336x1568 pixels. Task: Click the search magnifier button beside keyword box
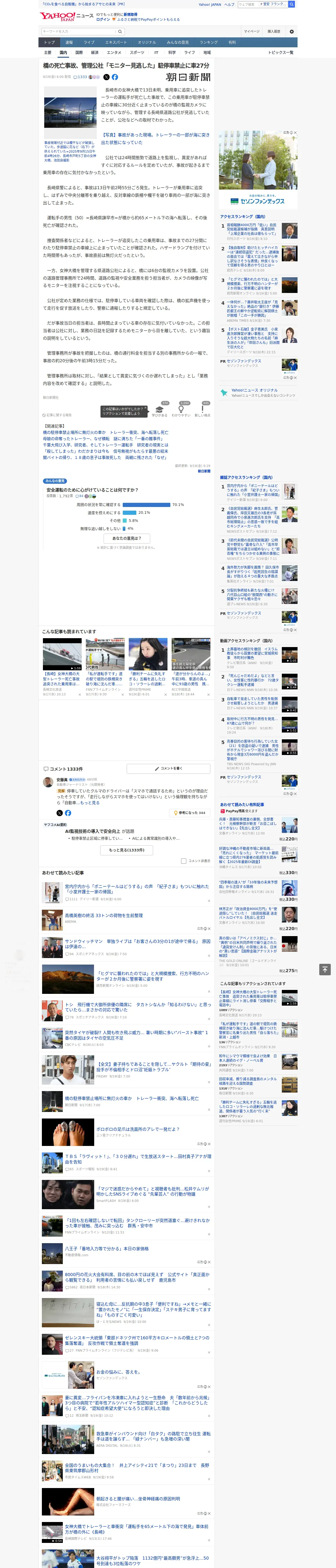click(x=120, y=31)
